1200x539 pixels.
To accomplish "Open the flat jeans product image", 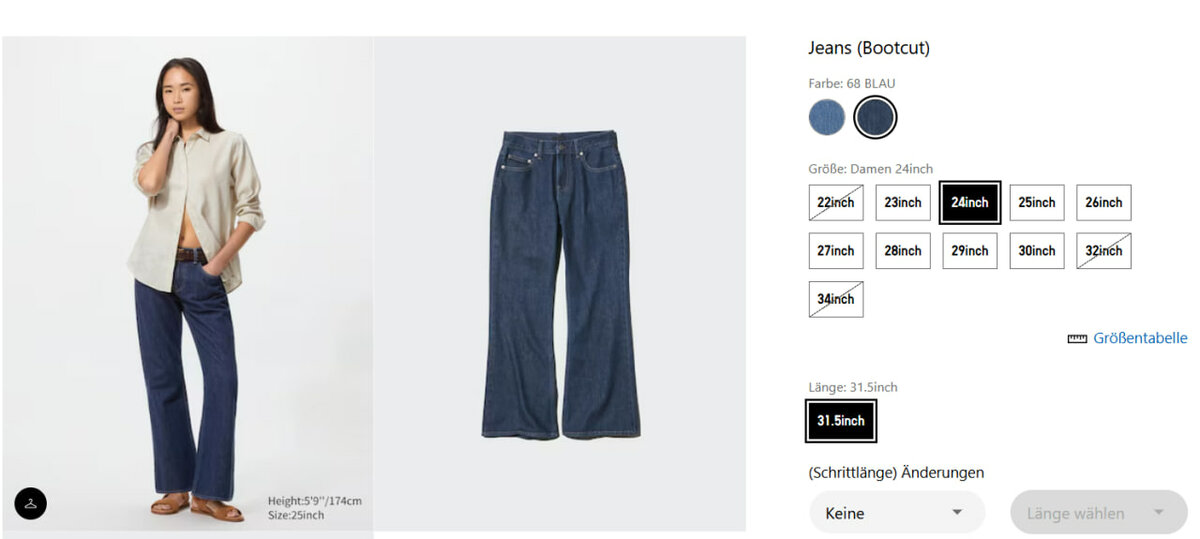I will [x=560, y=284].
